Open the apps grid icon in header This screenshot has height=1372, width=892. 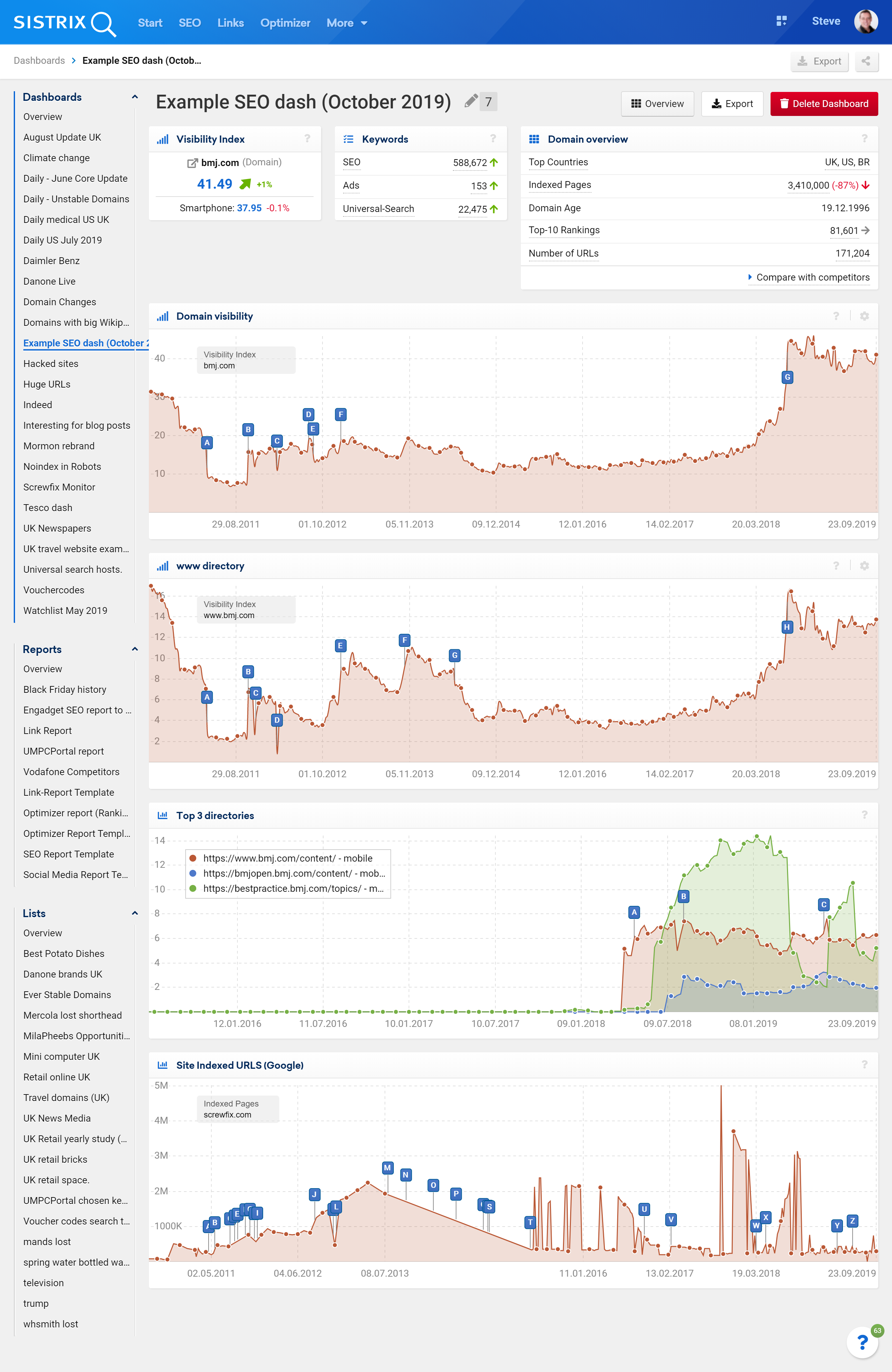tap(781, 21)
